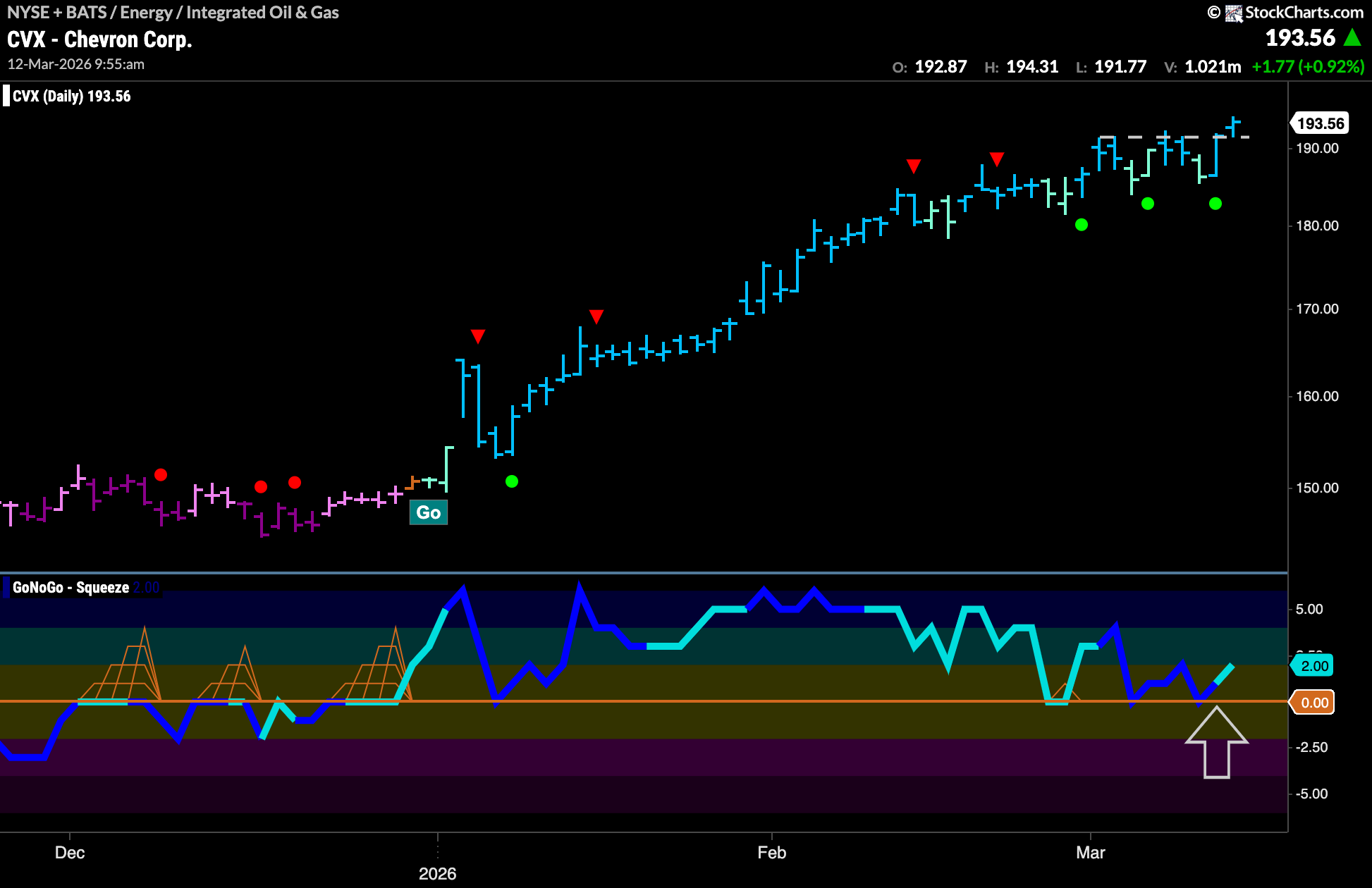Click the StockCharts.com logo icon
The height and width of the screenshot is (888, 1372).
point(1233,13)
